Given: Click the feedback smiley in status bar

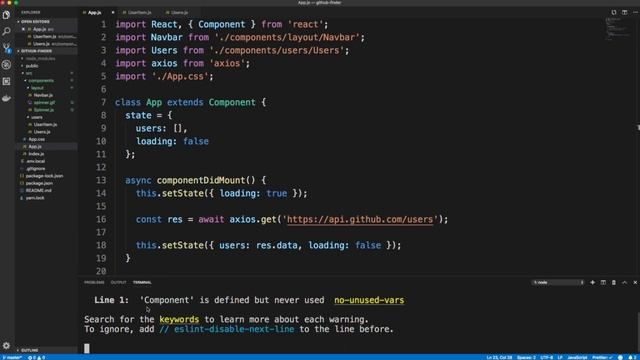Looking at the screenshot, I should (x=620, y=357).
